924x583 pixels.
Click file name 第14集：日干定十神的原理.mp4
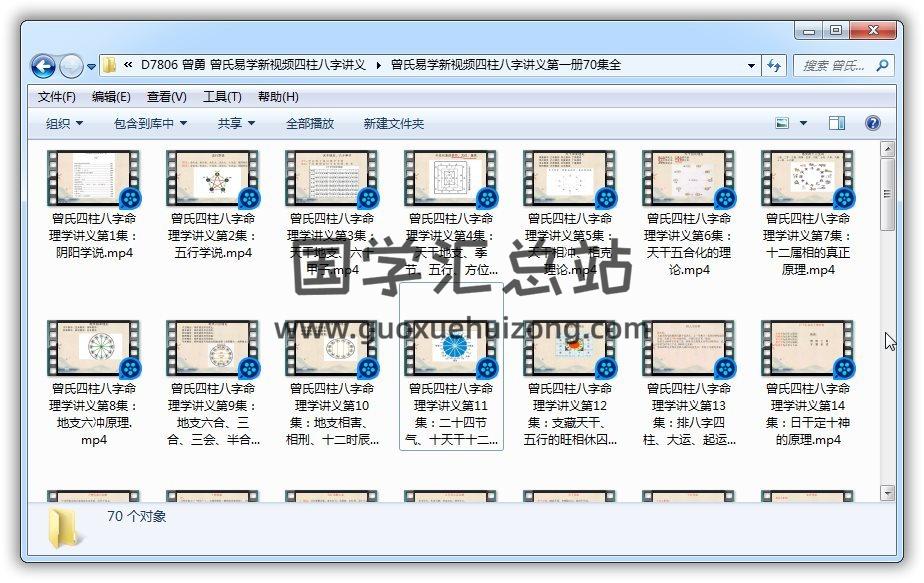[808, 414]
